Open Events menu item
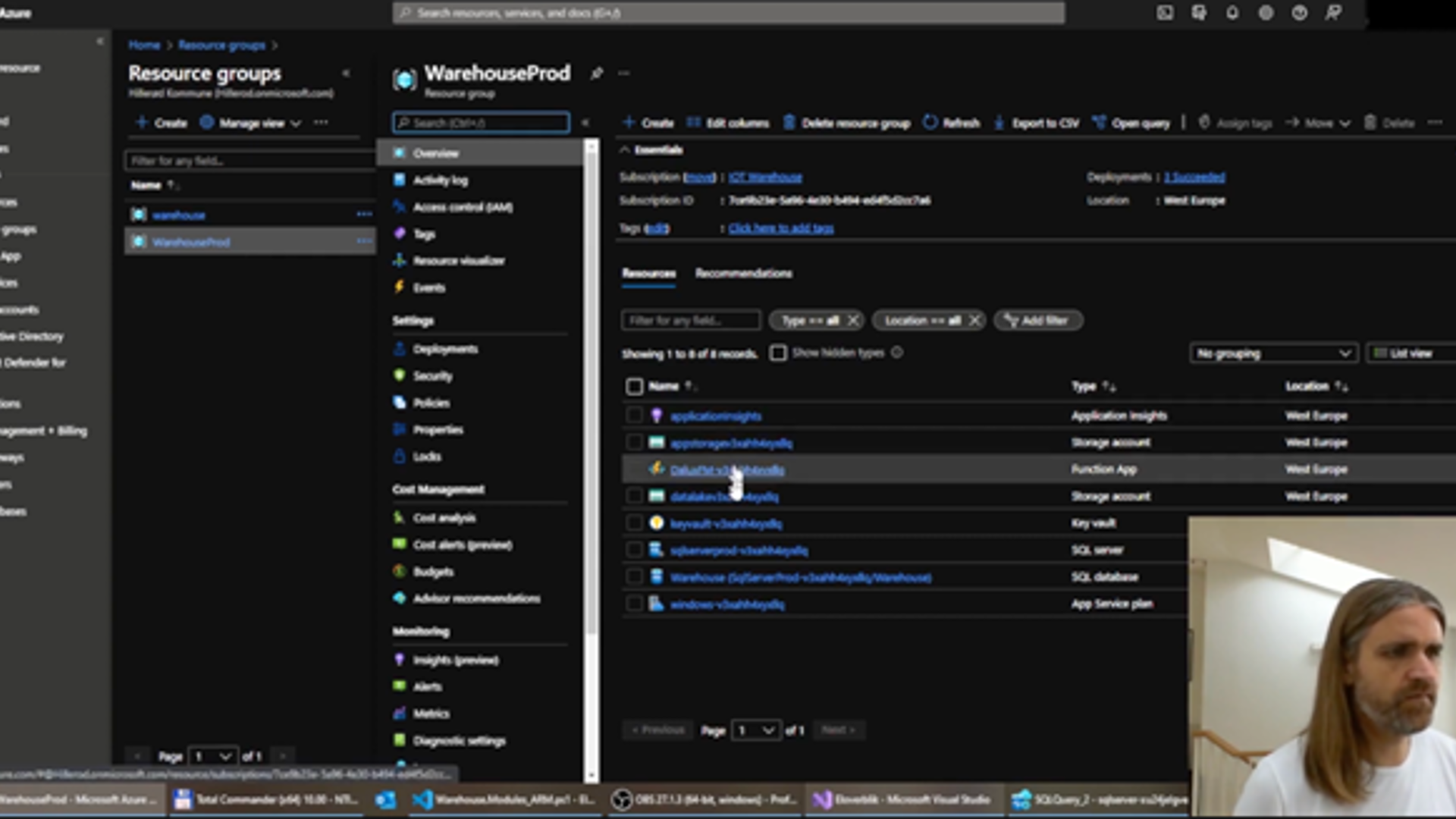 click(x=428, y=287)
